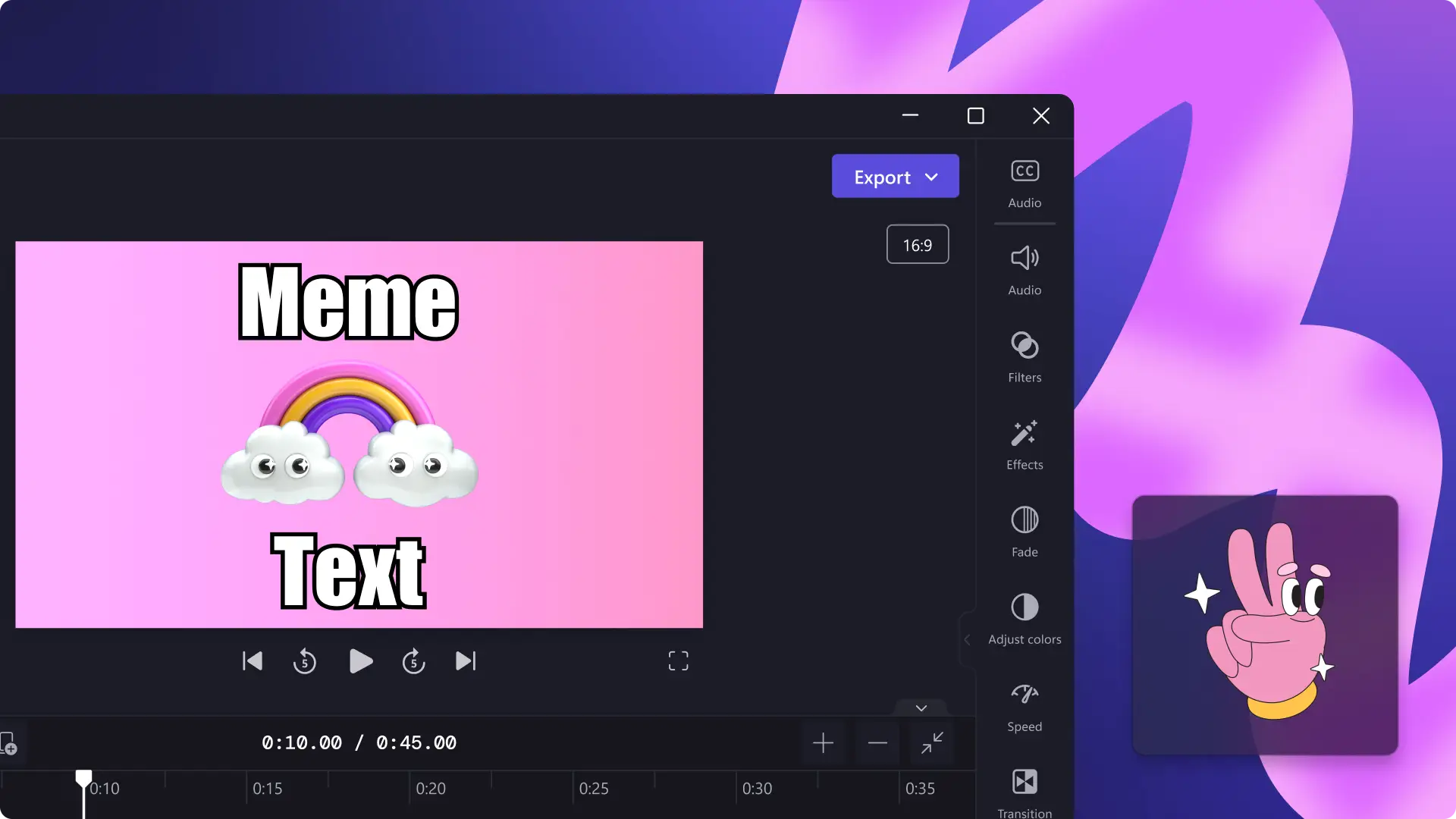1456x819 pixels.
Task: Click the skip forward 5s button
Action: tap(414, 661)
